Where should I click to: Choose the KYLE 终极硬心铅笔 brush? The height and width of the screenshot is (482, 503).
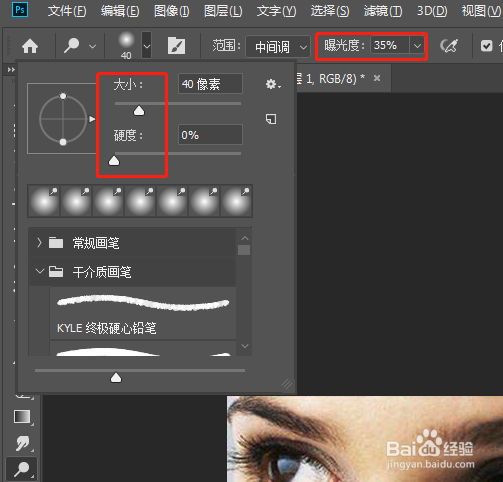point(143,313)
